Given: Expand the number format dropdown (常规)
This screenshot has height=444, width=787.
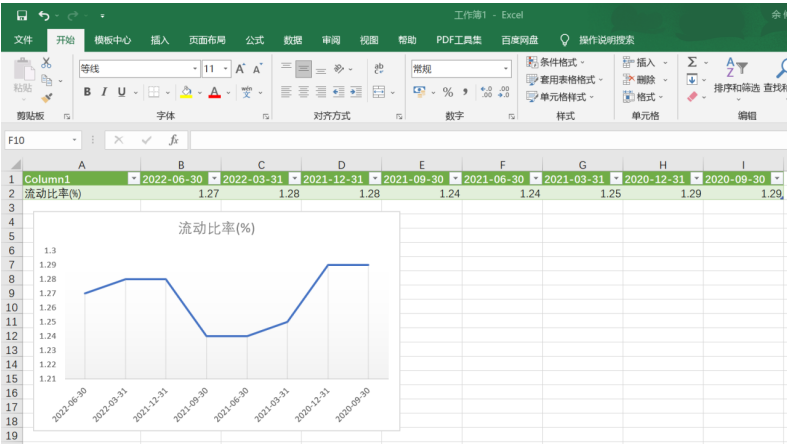Looking at the screenshot, I should [x=506, y=68].
